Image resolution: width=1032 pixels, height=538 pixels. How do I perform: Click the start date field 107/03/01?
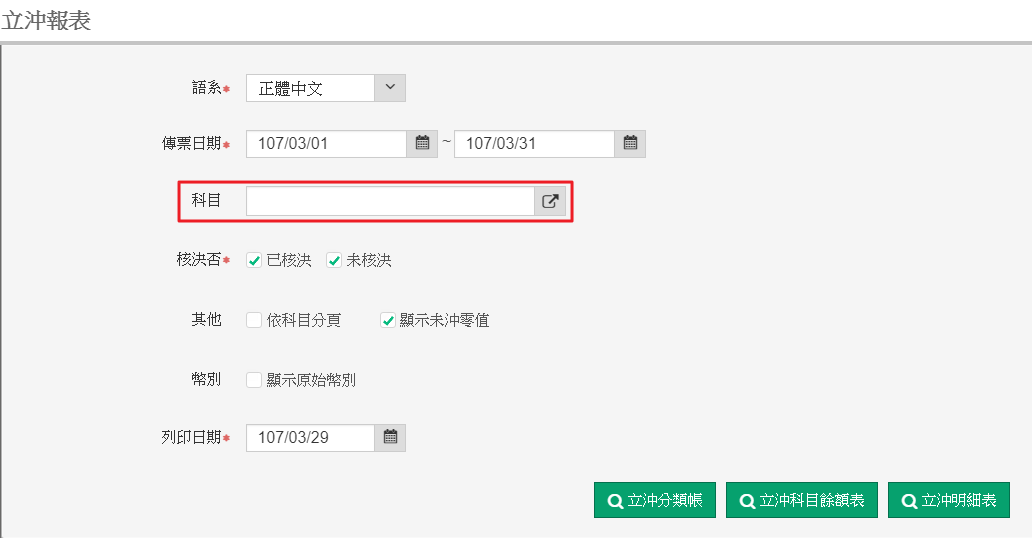pyautogui.click(x=326, y=143)
